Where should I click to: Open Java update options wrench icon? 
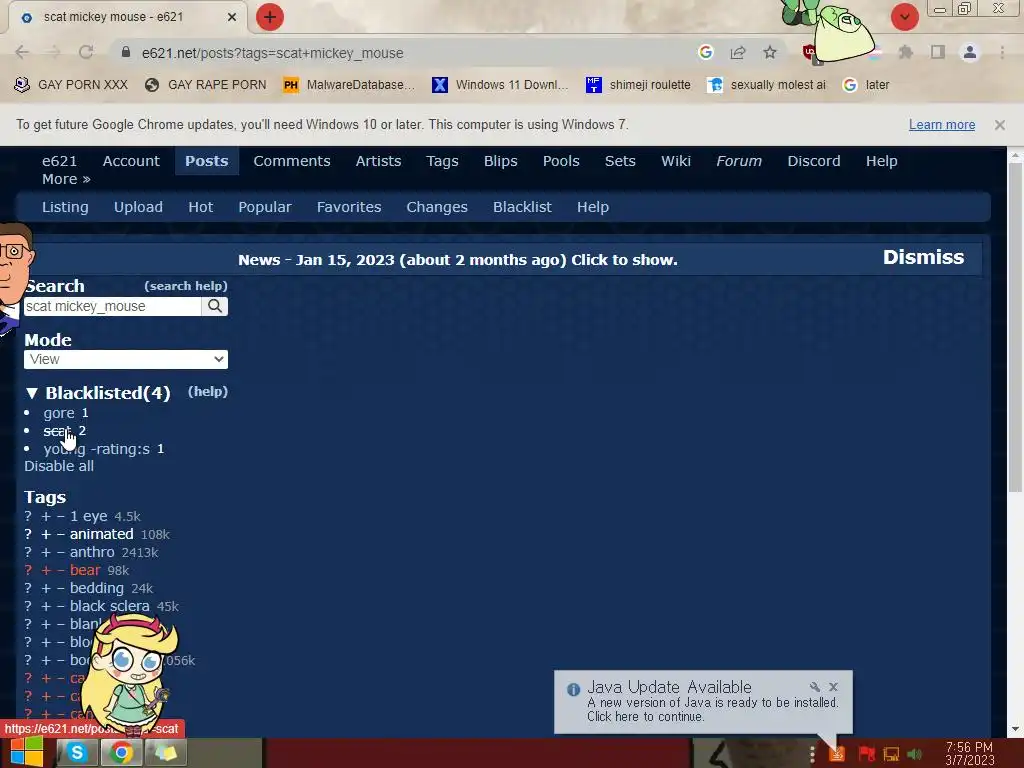(x=814, y=687)
